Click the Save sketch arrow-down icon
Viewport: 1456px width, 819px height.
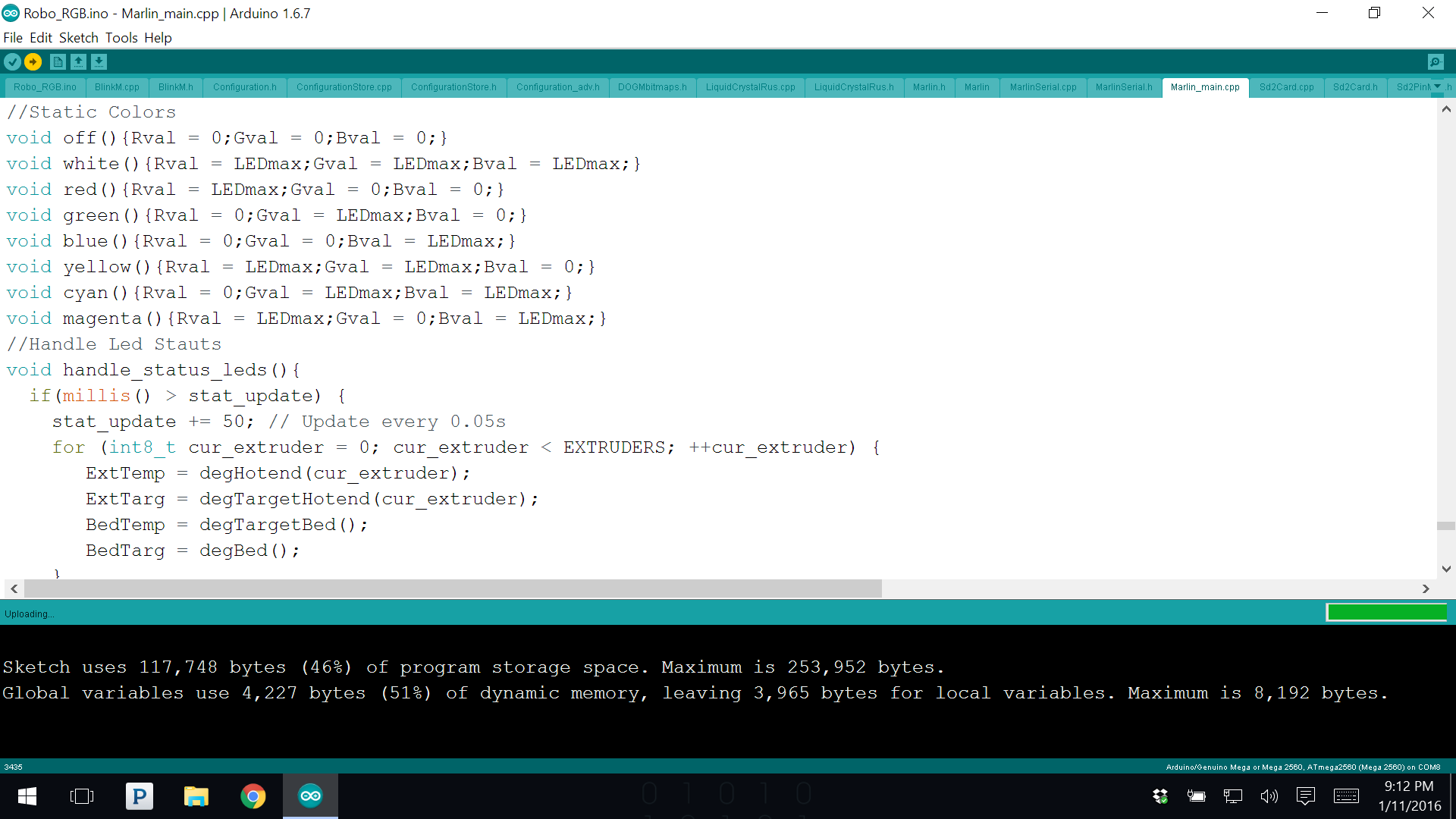(x=99, y=61)
